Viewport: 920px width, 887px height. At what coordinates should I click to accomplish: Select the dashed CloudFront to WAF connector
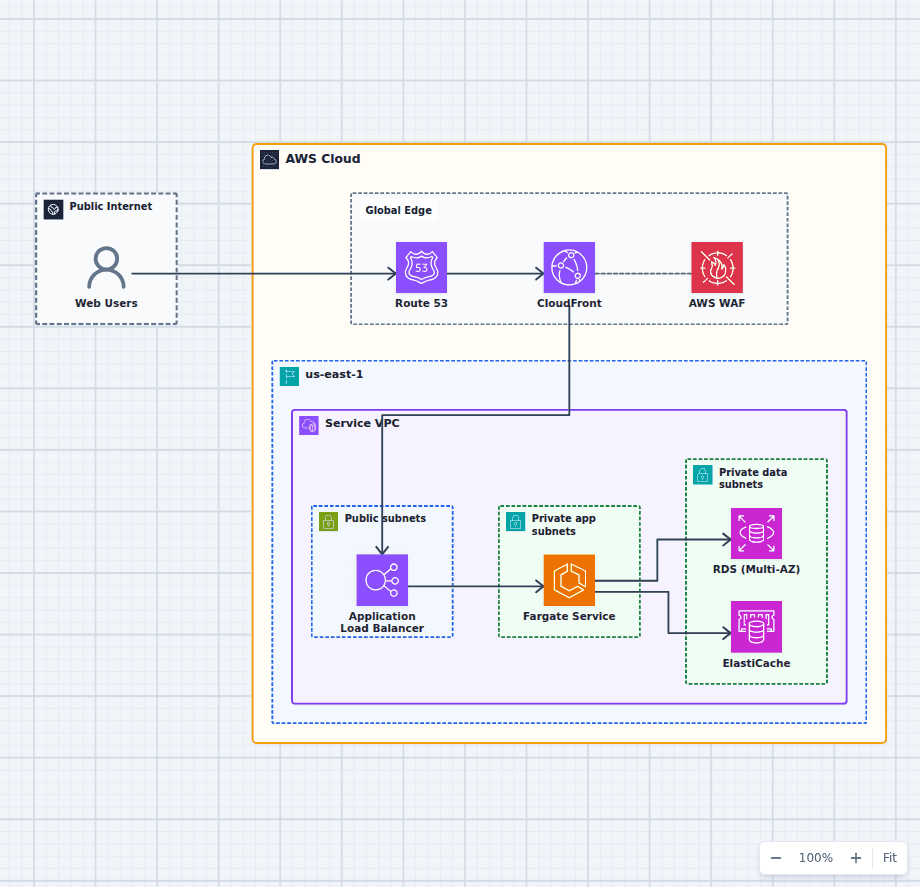tap(643, 273)
